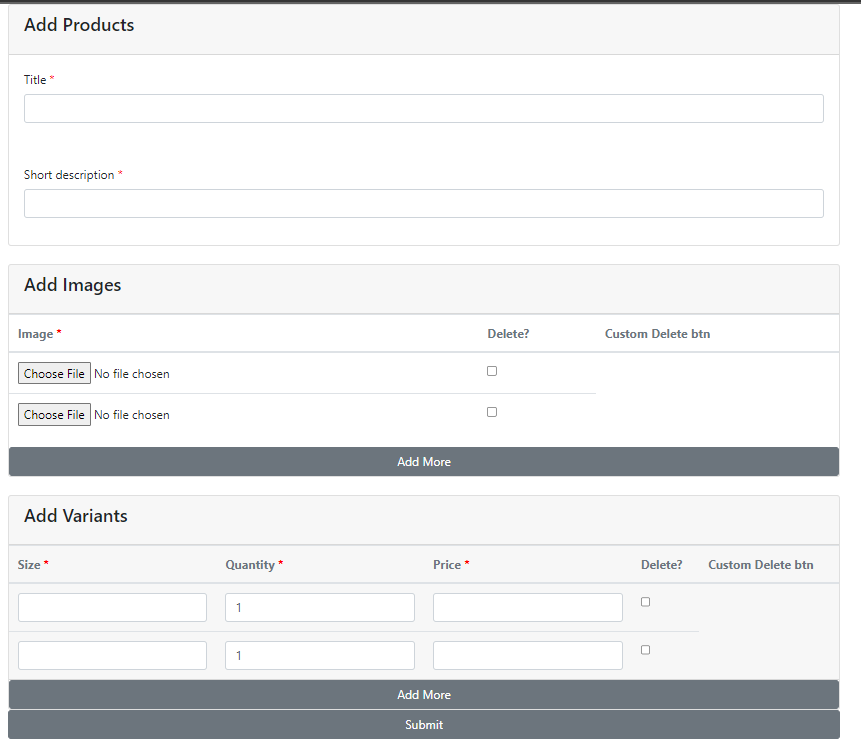Click Size field in first variant row
This screenshot has width=861, height=756.
click(112, 608)
